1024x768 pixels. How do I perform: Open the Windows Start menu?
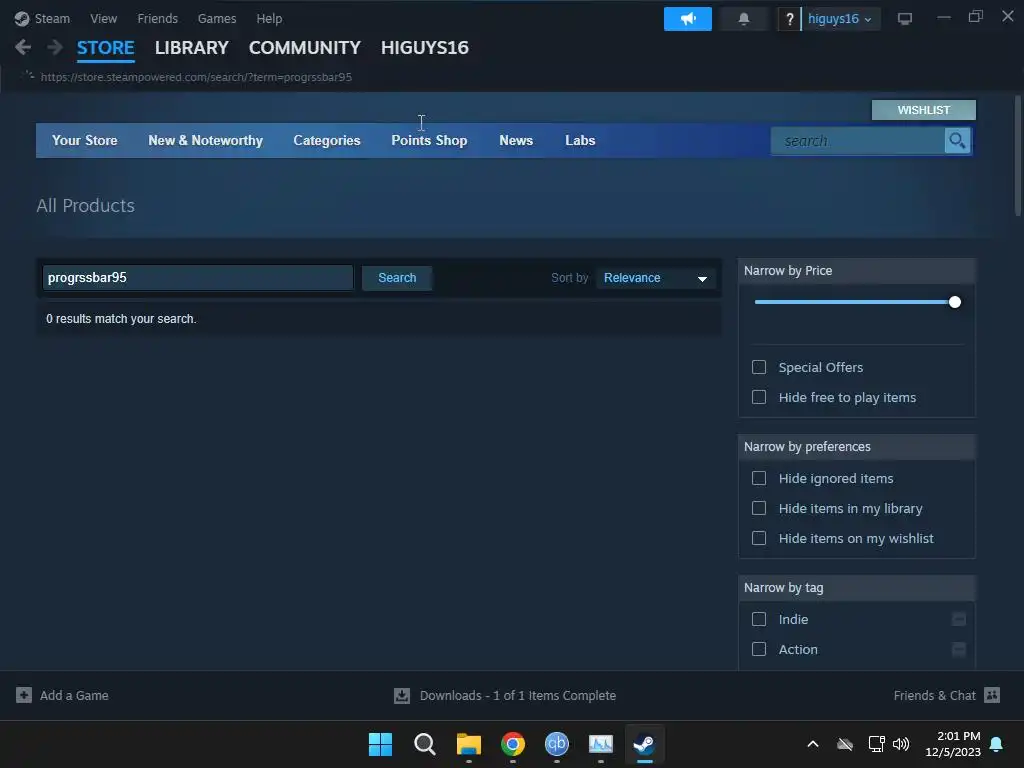[380, 744]
